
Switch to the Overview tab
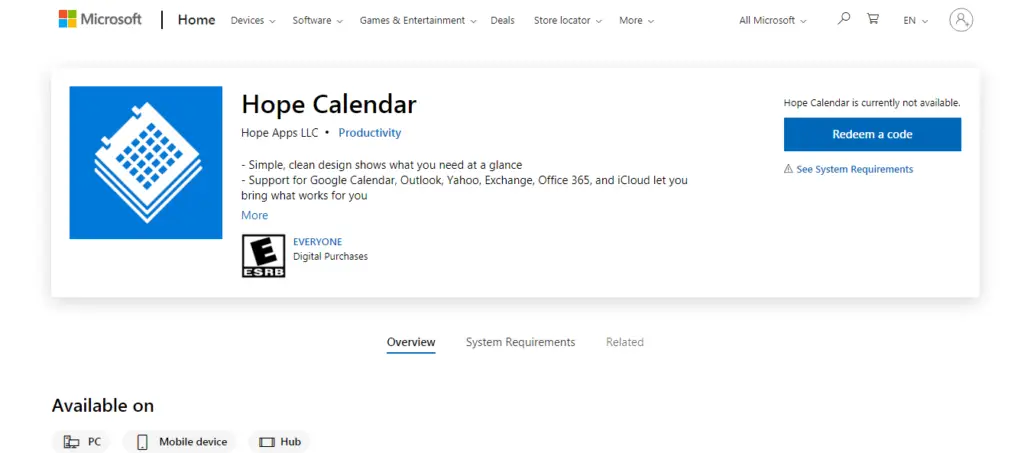coord(411,342)
